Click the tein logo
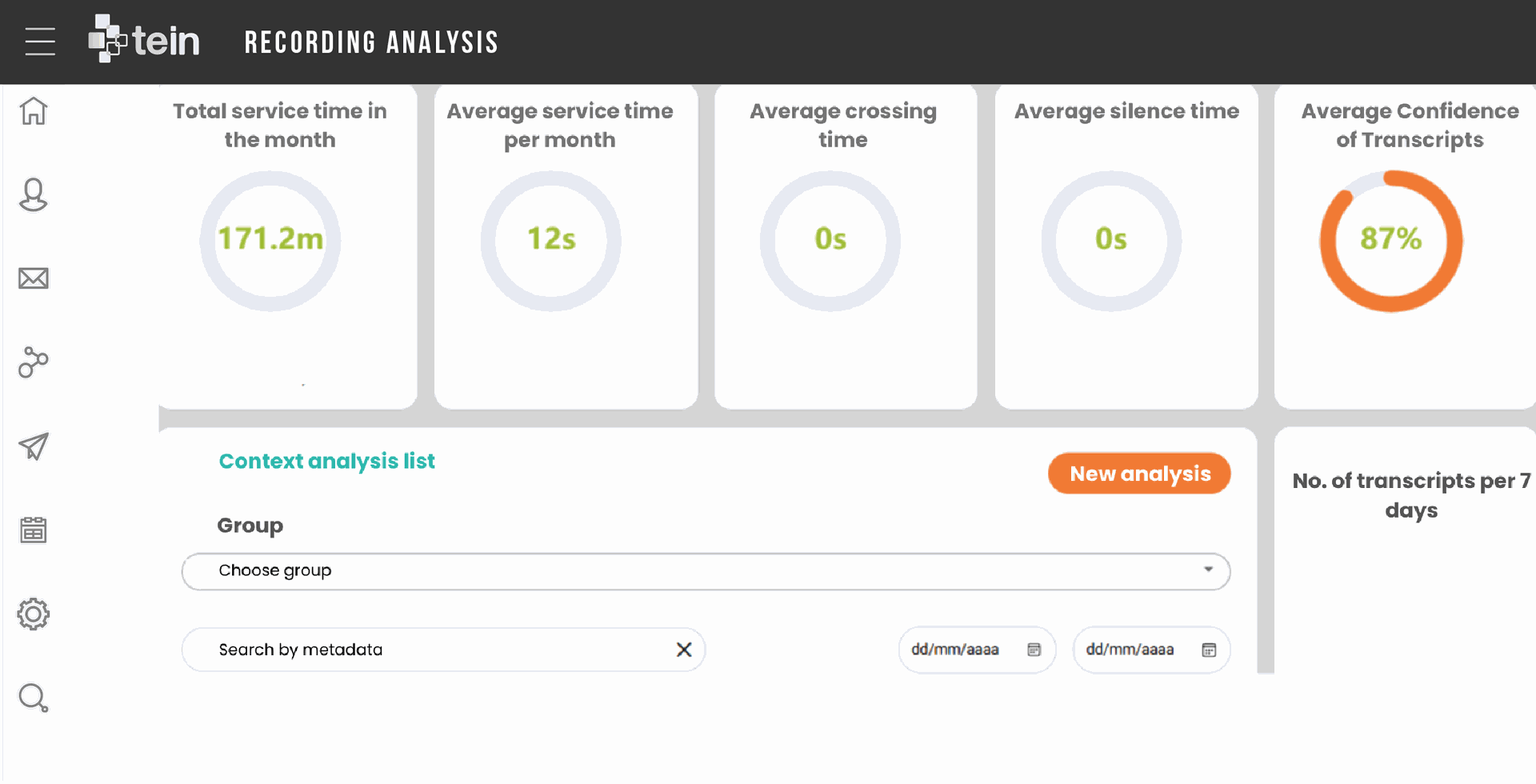Viewport: 1536px width, 784px height. (144, 40)
